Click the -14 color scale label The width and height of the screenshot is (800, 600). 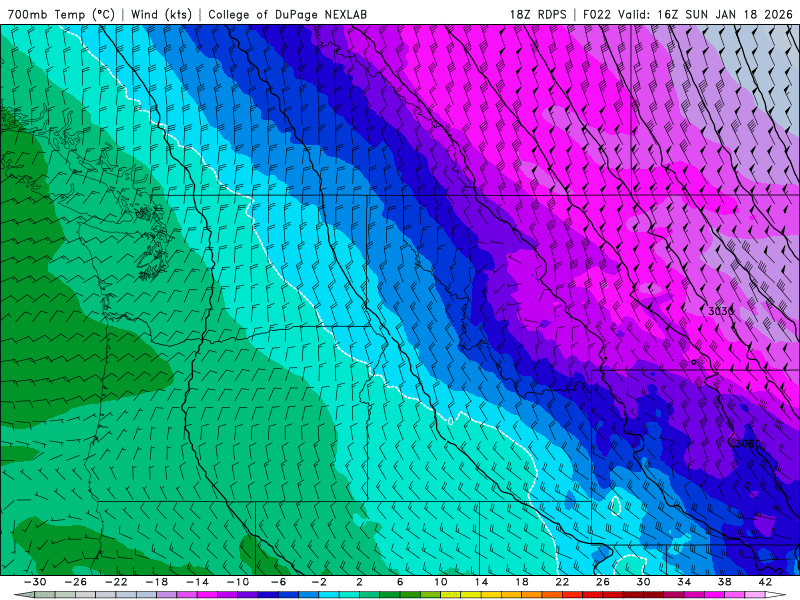pyautogui.click(x=197, y=582)
